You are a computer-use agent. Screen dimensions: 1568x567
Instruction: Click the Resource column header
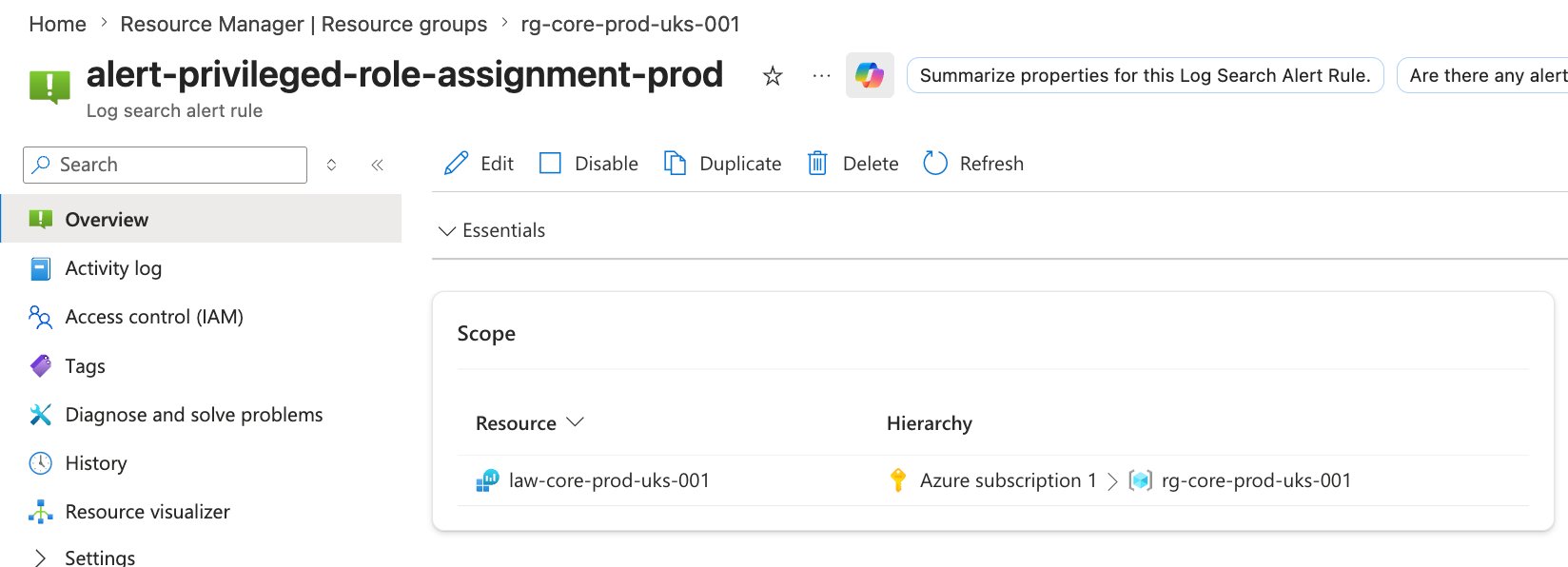tap(516, 423)
